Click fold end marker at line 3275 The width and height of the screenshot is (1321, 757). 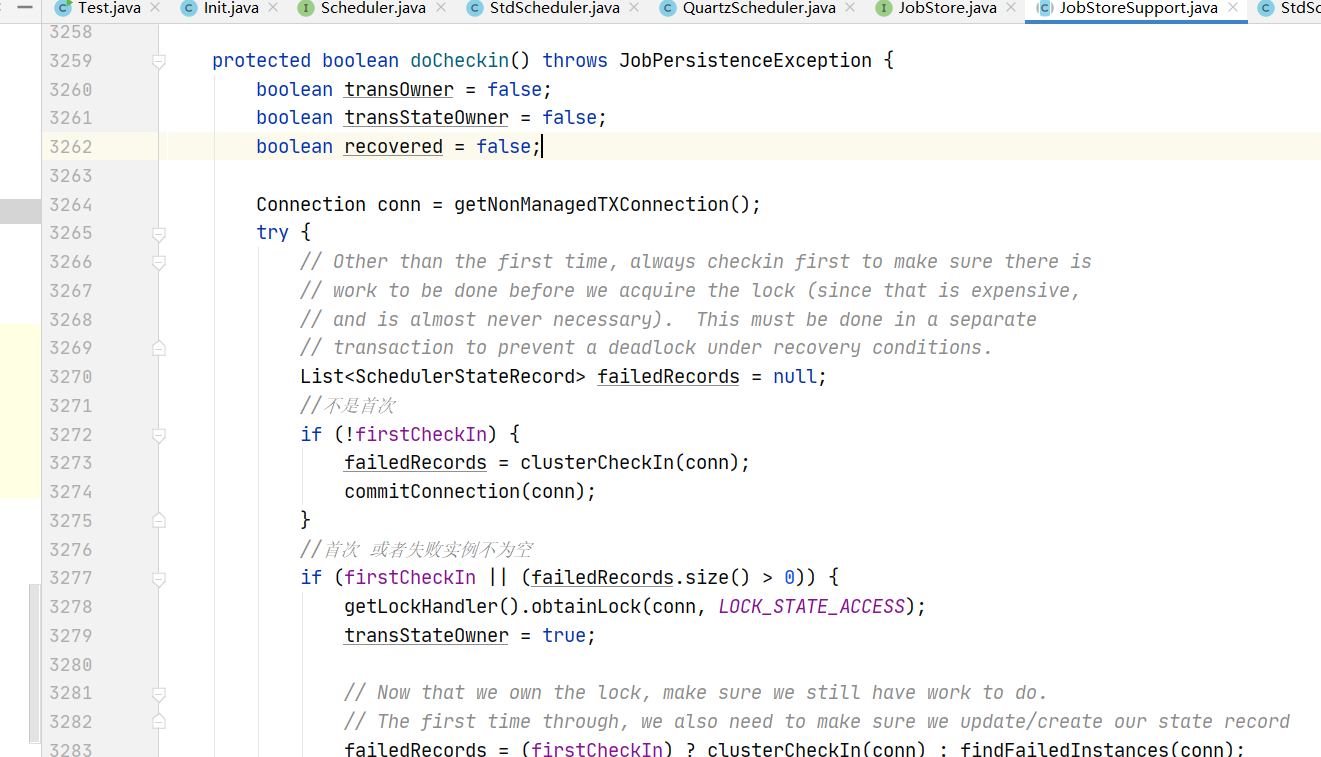pos(158,520)
